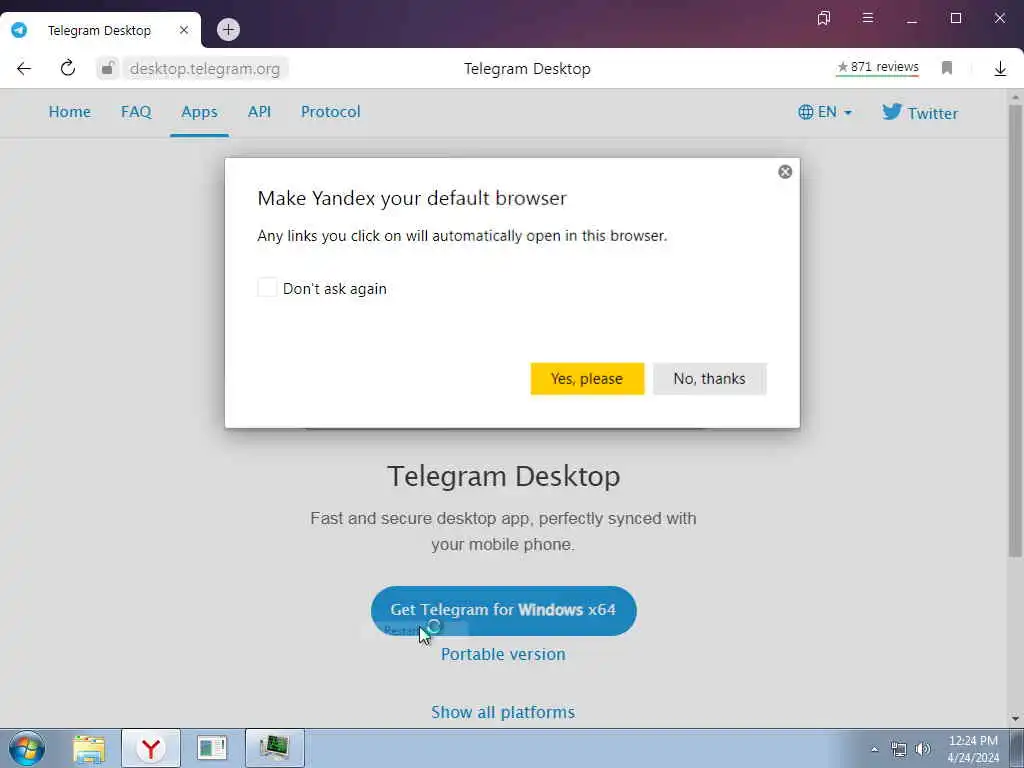This screenshot has width=1024, height=768.
Task: Click the Twitter bird icon
Action: point(891,112)
